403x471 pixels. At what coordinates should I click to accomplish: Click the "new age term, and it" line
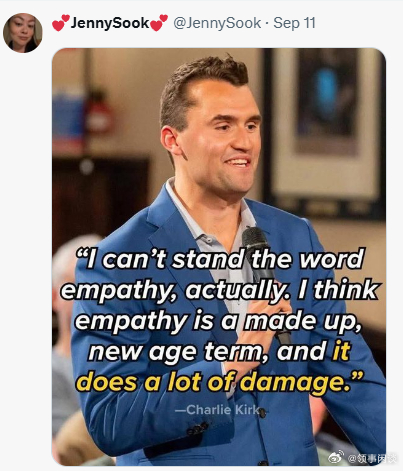[x=219, y=351]
